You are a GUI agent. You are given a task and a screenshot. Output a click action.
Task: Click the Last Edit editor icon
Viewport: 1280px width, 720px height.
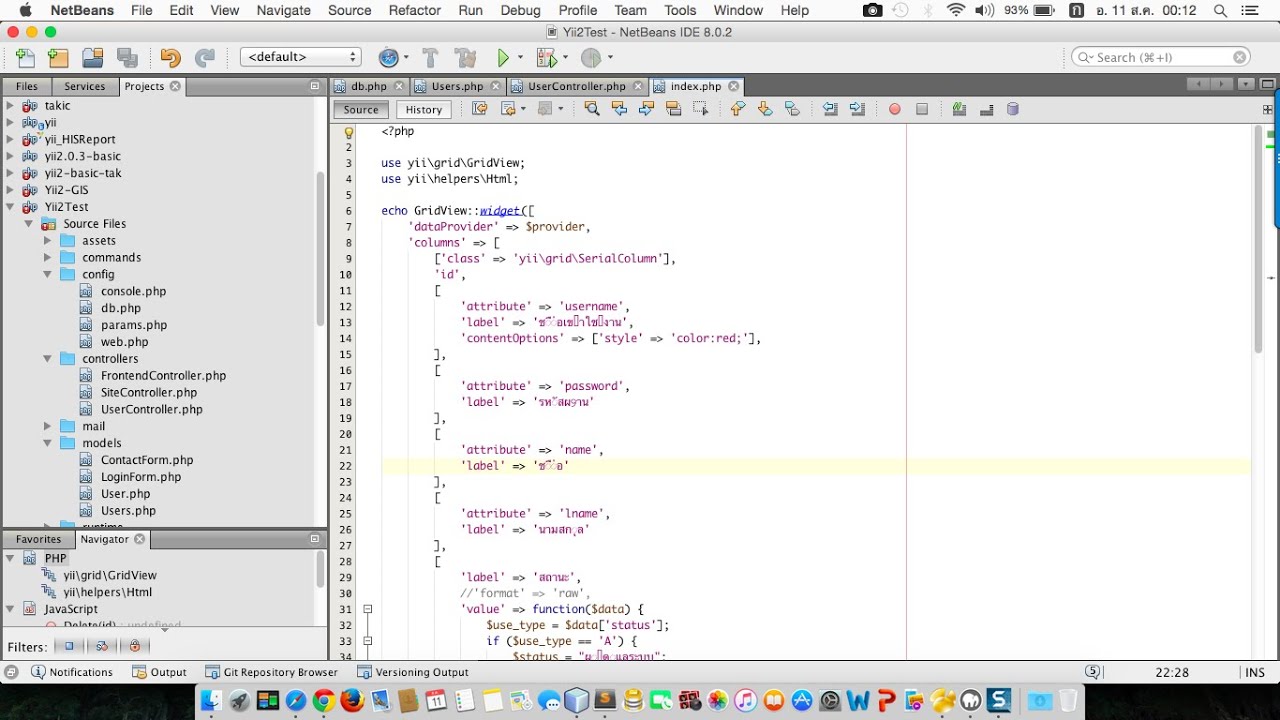[x=480, y=109]
